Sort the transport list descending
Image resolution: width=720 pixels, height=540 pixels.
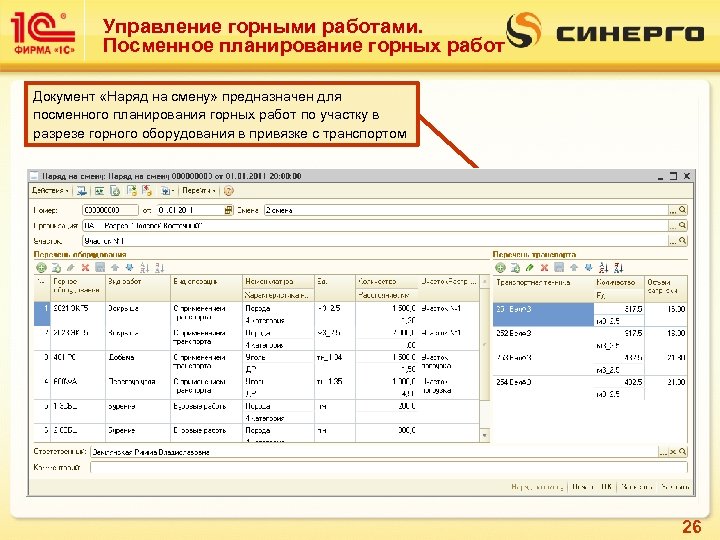click(619, 268)
